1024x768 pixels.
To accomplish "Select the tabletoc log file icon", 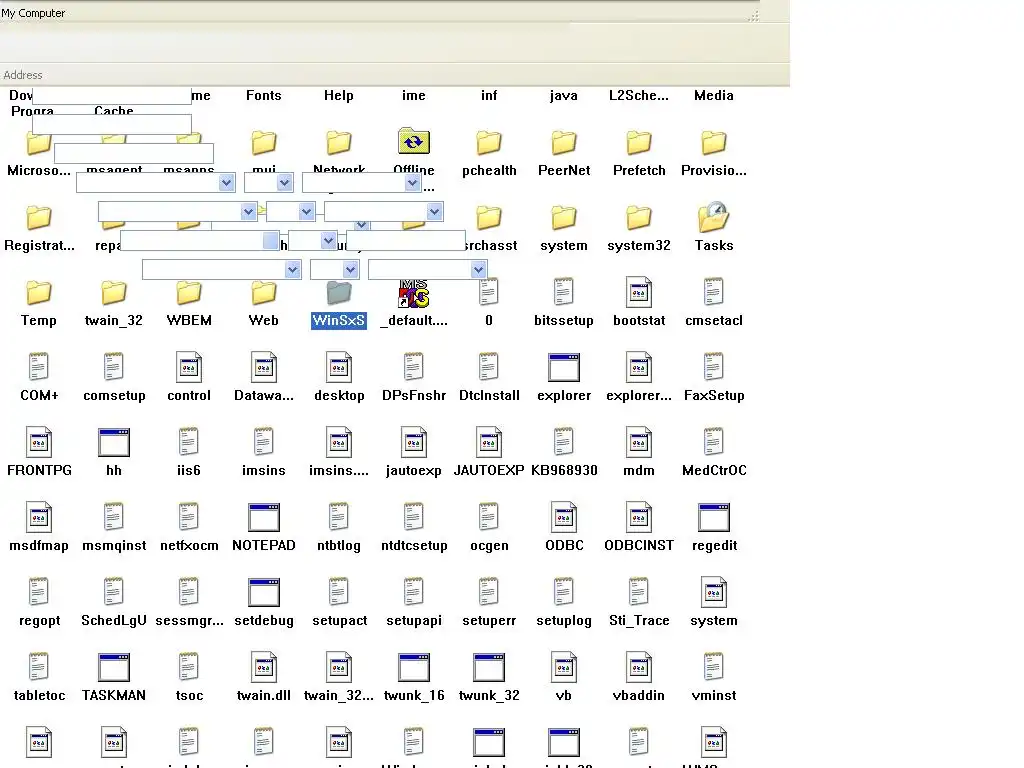I will [39, 667].
